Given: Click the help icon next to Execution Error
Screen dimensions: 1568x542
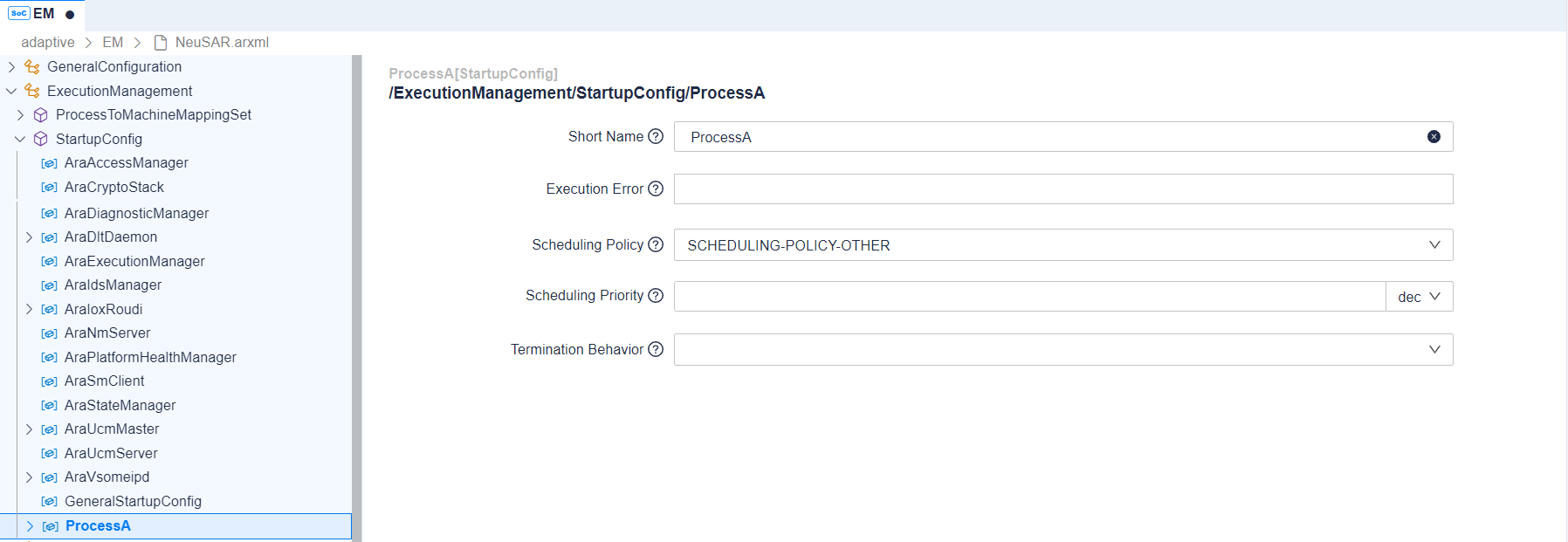Looking at the screenshot, I should [x=656, y=189].
